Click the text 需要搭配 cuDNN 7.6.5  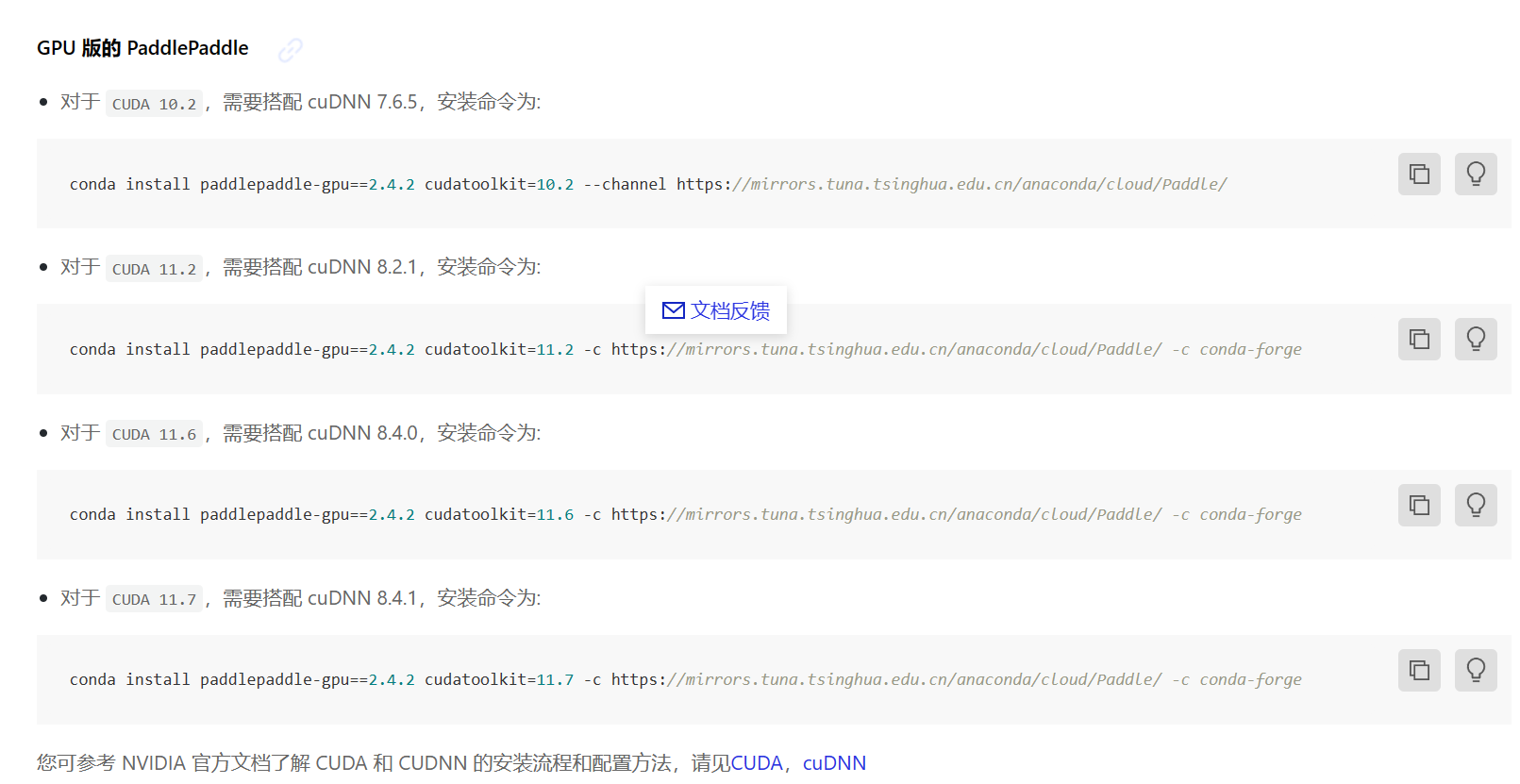coord(320,102)
